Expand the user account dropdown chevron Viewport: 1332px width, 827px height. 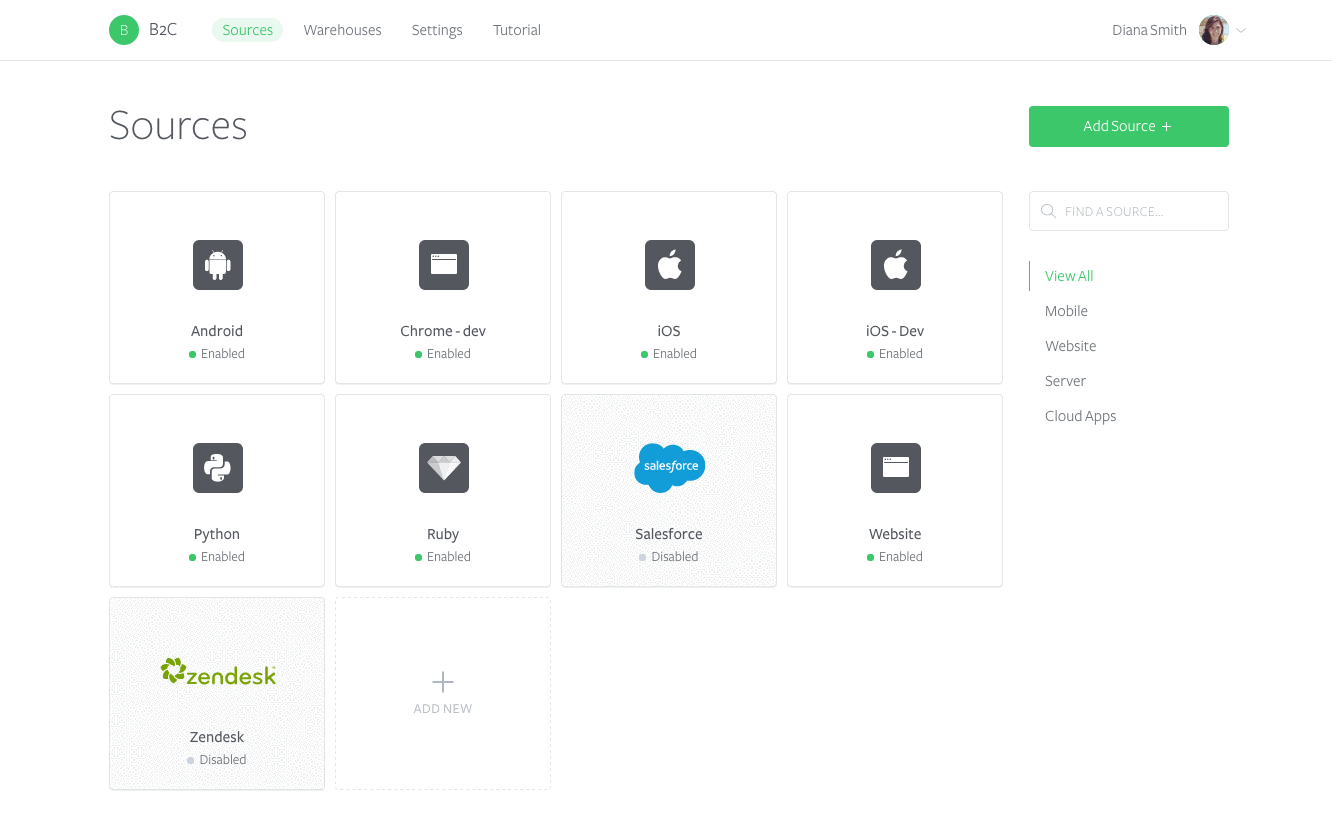[x=1241, y=30]
